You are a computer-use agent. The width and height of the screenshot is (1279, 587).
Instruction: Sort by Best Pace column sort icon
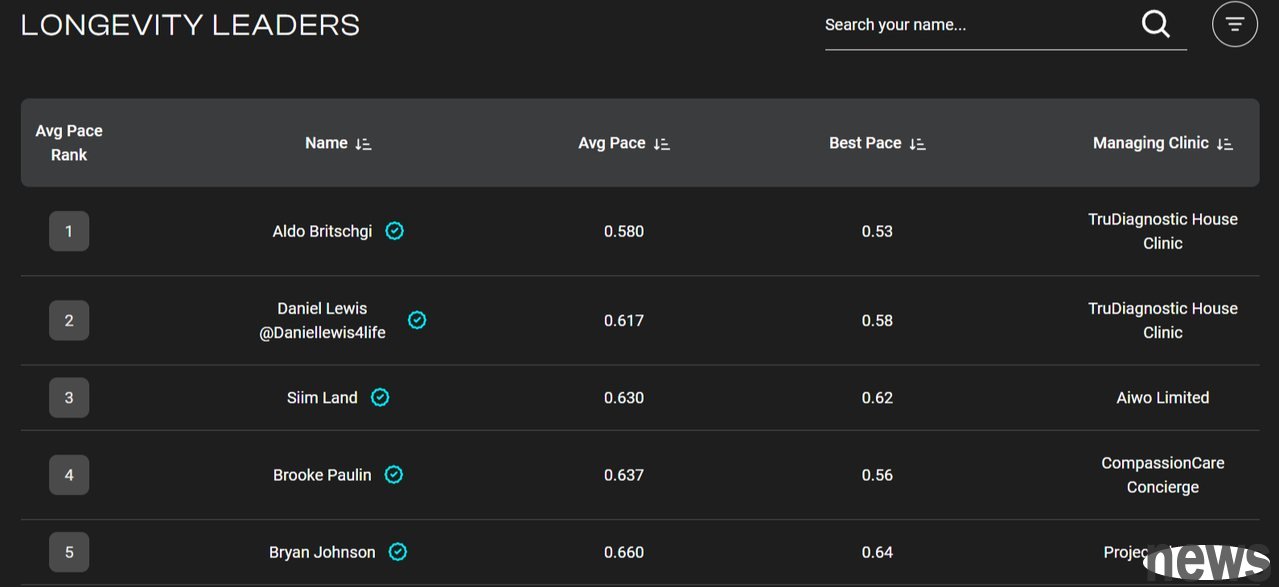[x=917, y=144]
